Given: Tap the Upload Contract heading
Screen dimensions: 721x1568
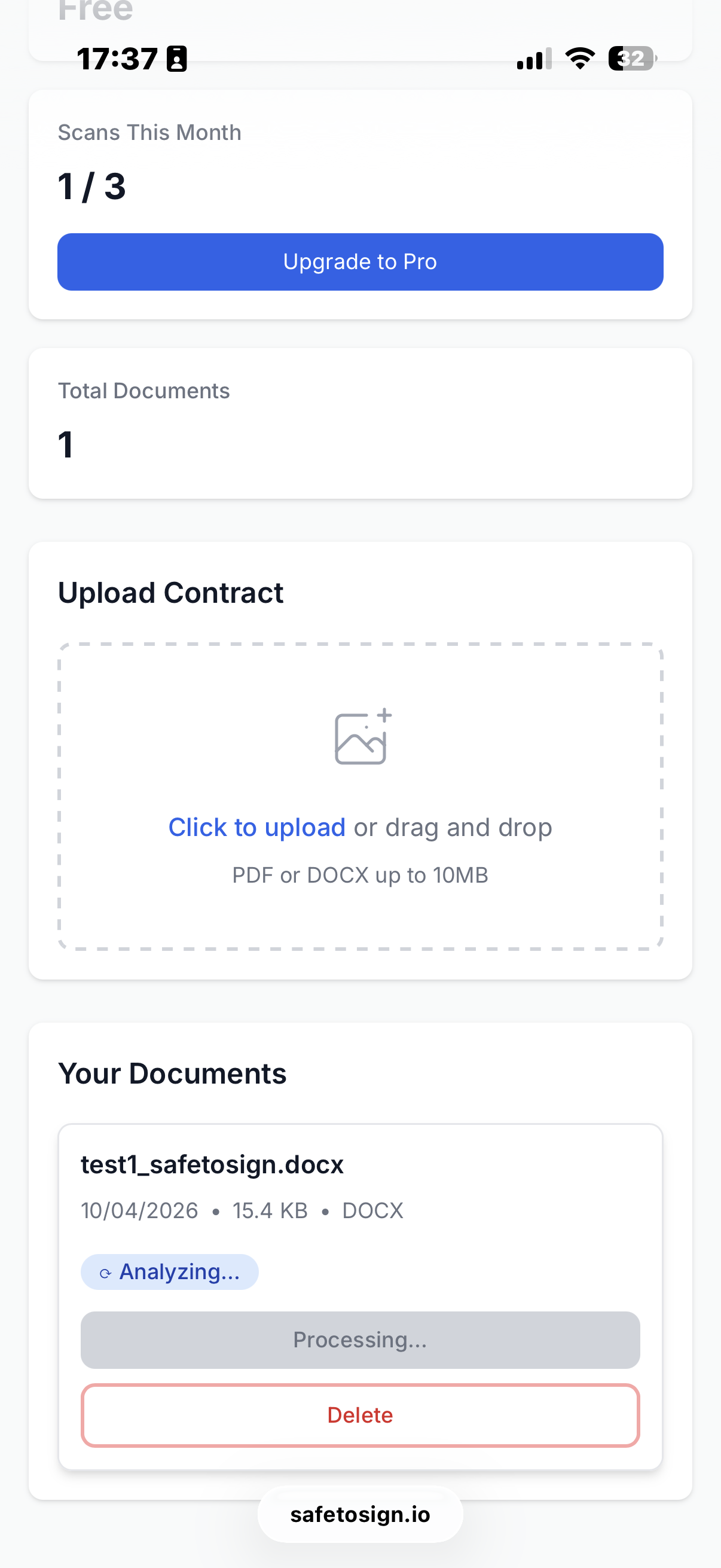Looking at the screenshot, I should coord(170,593).
